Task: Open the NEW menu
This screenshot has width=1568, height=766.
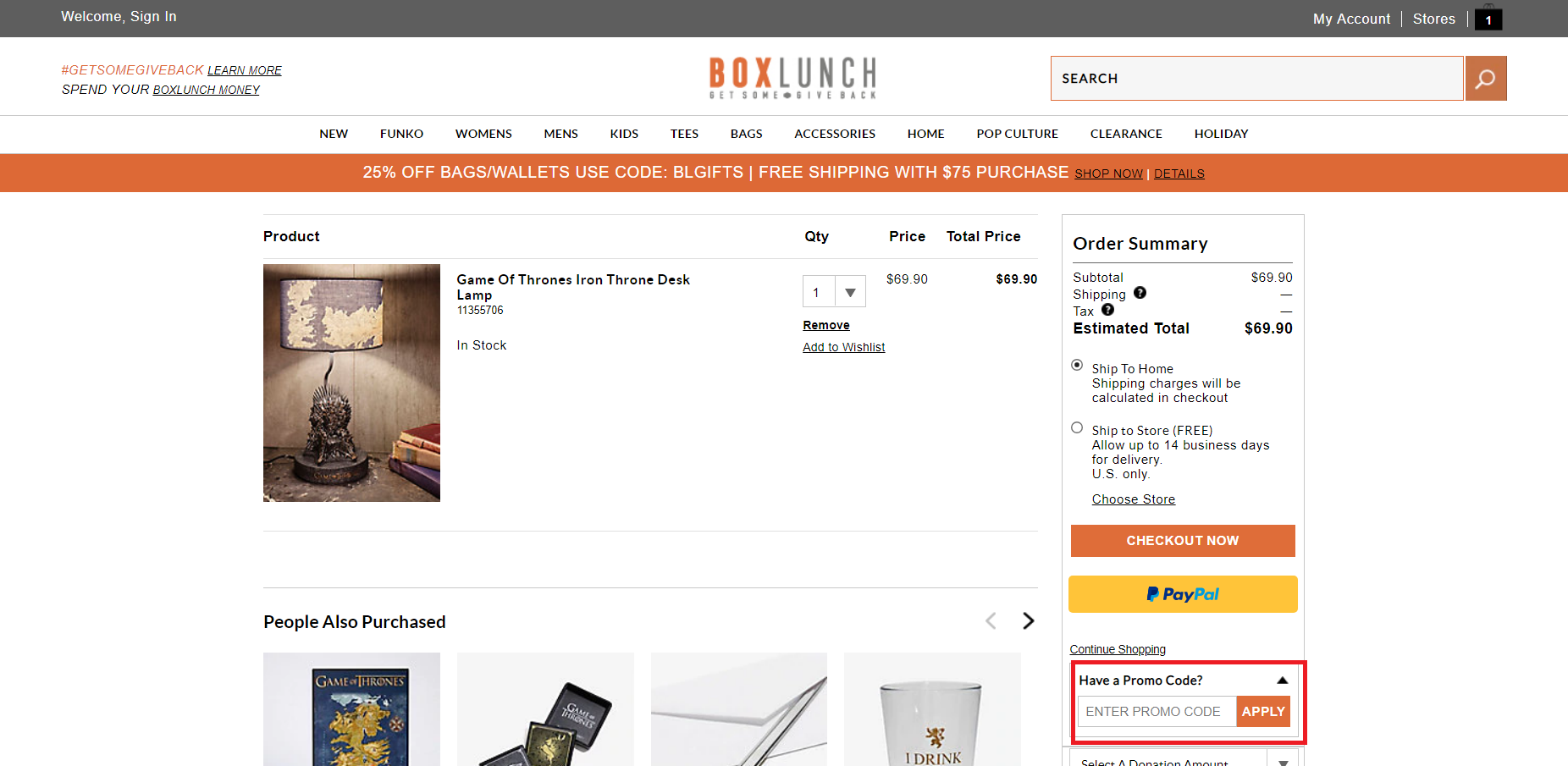Action: tap(334, 134)
